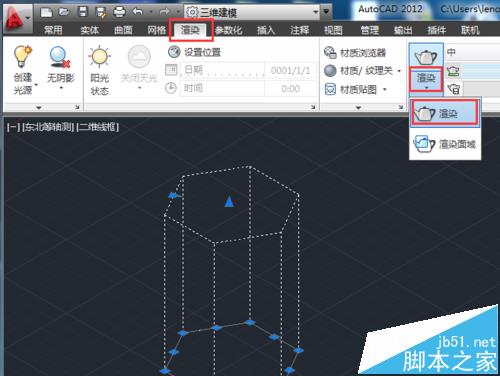Click the date value 0001/1/1
Viewport: 500px width, 376px height.
(290, 70)
